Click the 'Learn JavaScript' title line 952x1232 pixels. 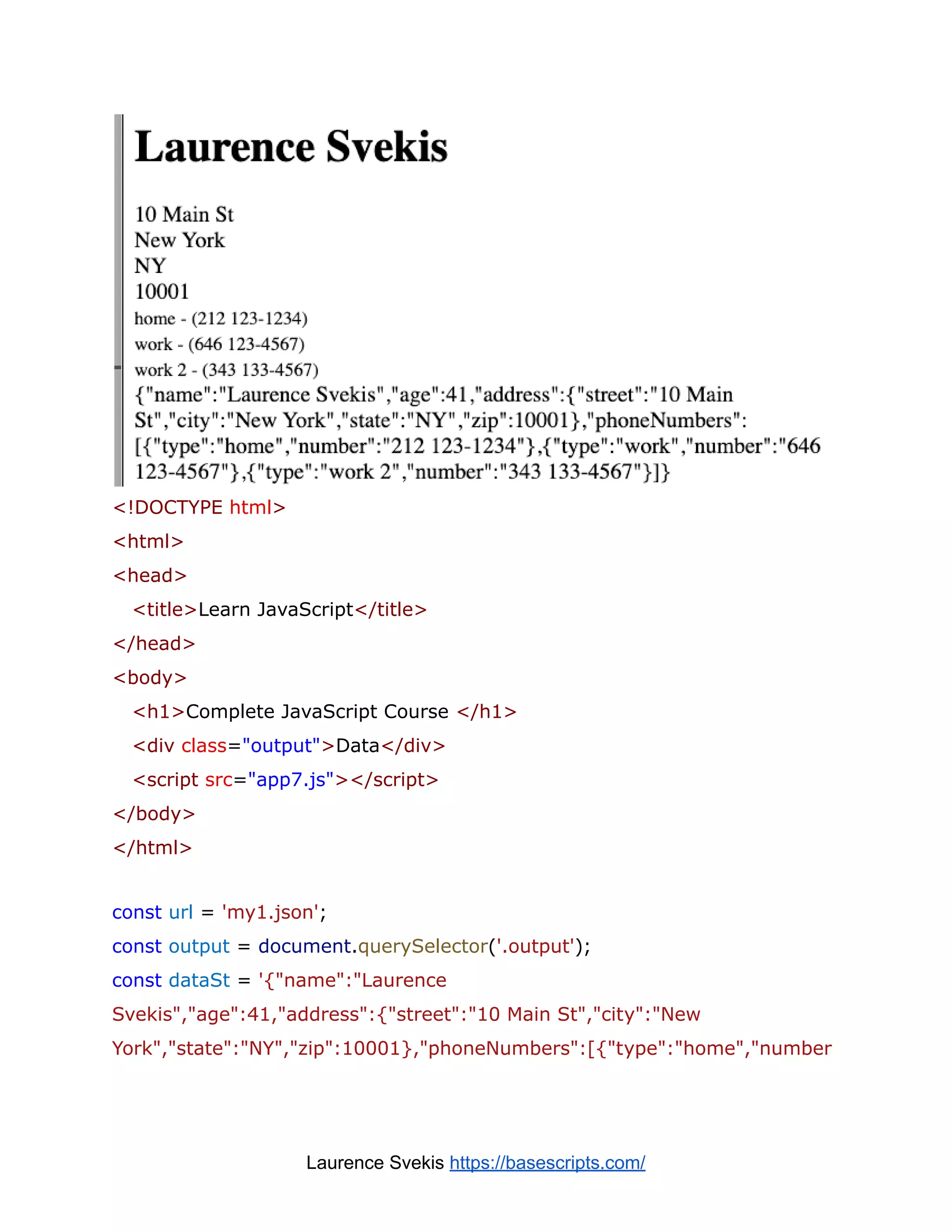click(280, 610)
